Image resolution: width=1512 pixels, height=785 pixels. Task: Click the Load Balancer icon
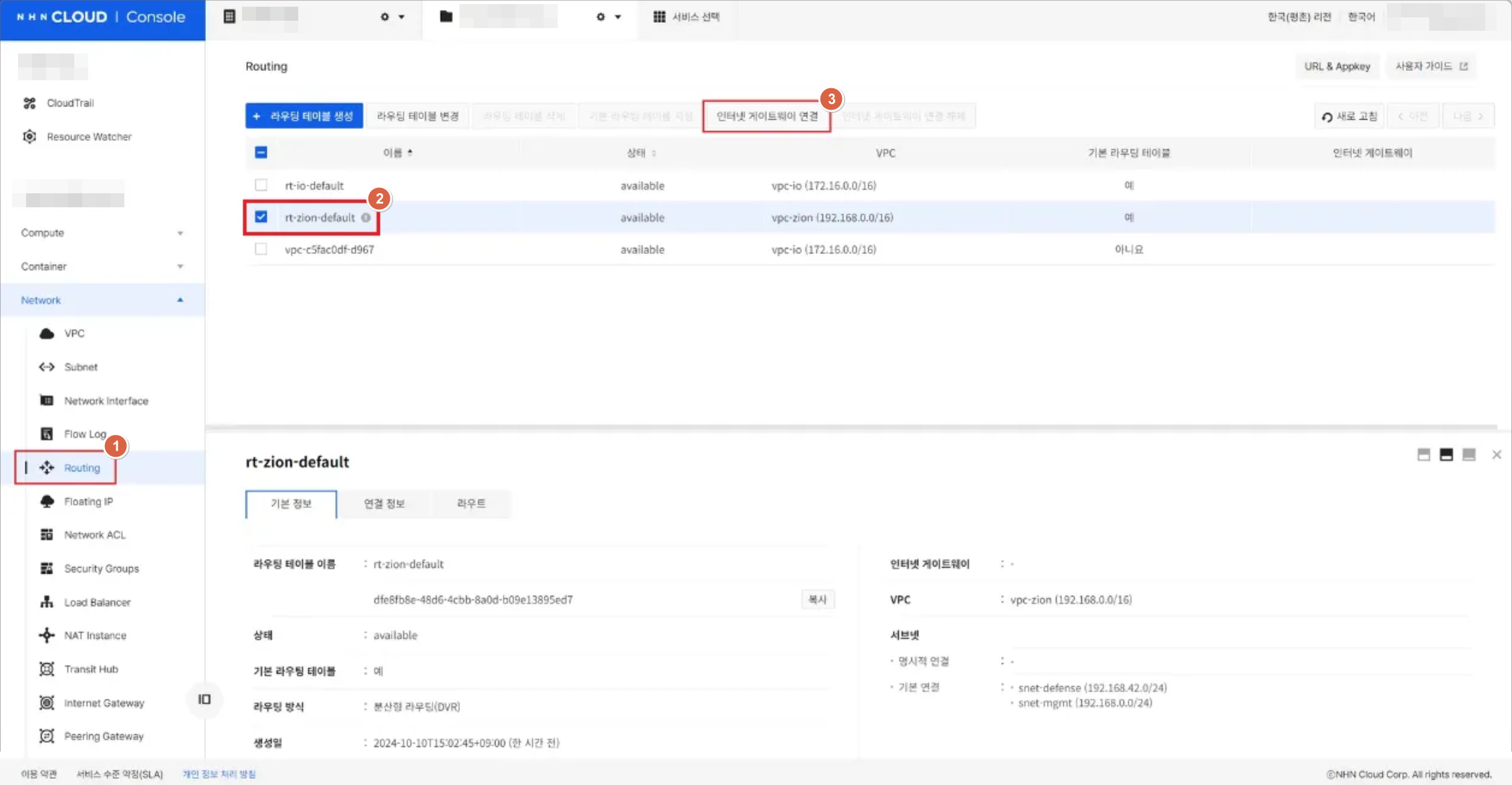click(47, 602)
